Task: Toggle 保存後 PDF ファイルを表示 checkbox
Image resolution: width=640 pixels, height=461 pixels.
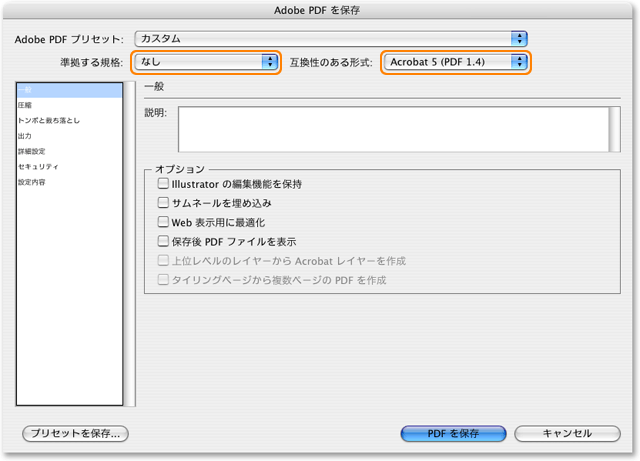Action: pos(164,241)
